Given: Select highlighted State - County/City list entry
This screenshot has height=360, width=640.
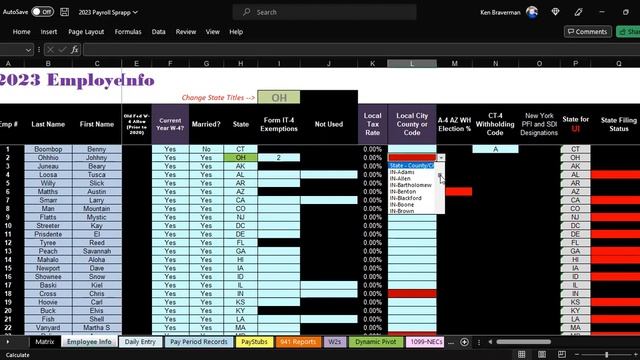Looking at the screenshot, I should [x=411, y=166].
